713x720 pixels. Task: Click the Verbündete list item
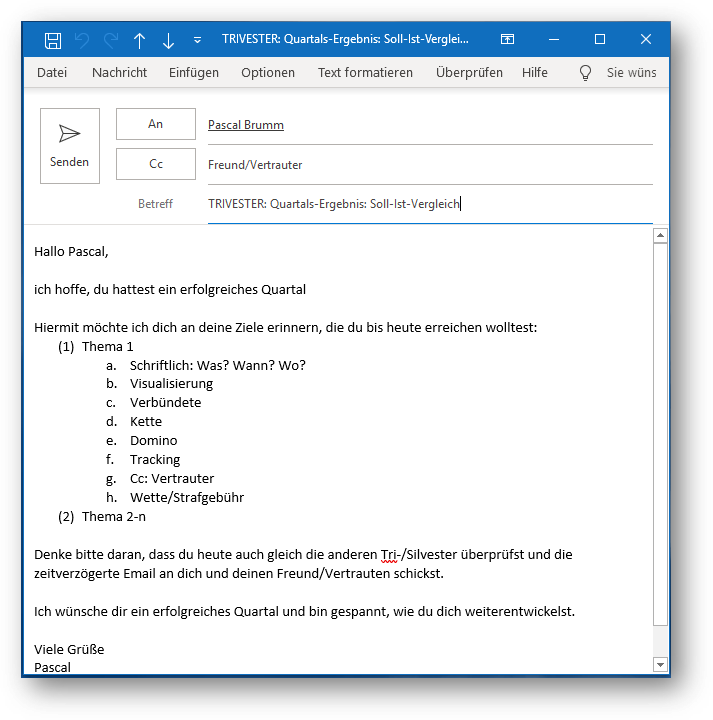point(165,403)
